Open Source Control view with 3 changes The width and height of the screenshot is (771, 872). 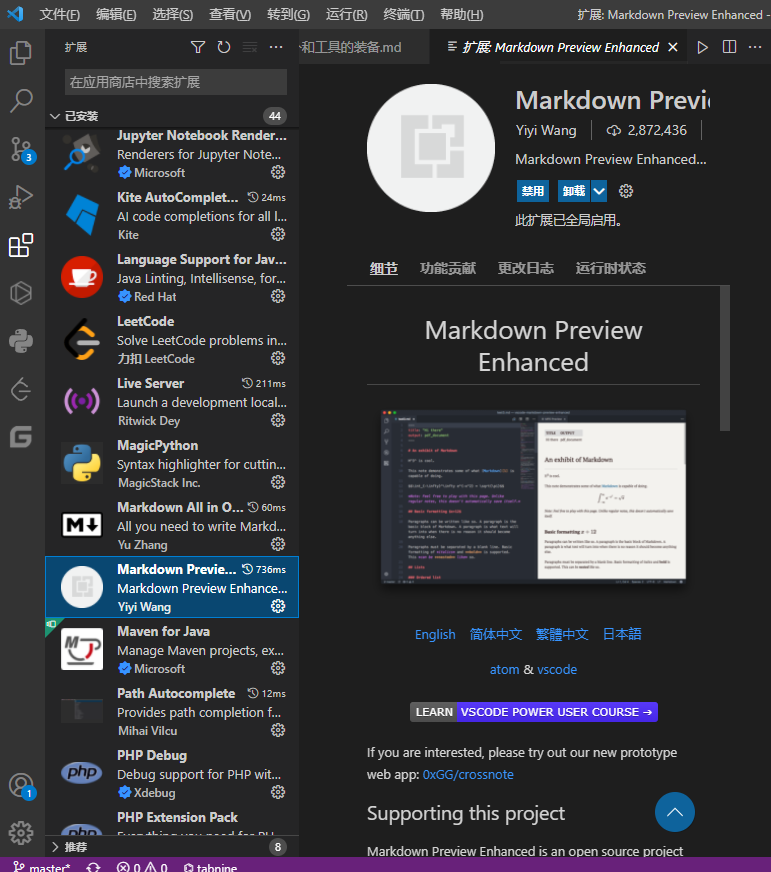pyautogui.click(x=22, y=150)
